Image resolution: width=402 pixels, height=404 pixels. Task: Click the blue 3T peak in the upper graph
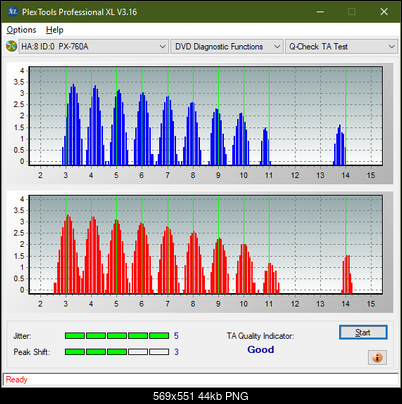(72, 125)
